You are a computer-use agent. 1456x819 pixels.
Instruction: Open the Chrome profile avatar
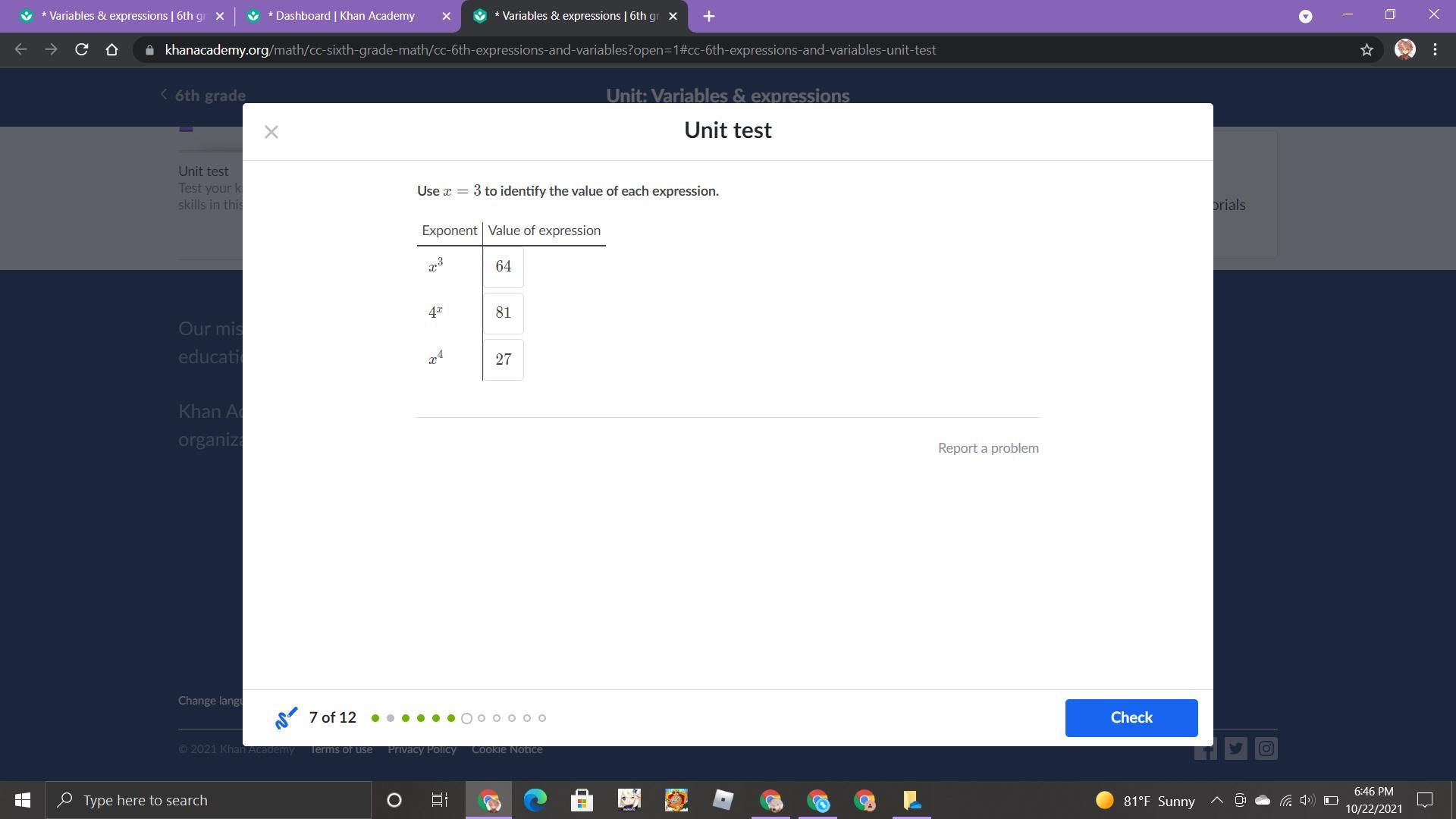[1404, 50]
